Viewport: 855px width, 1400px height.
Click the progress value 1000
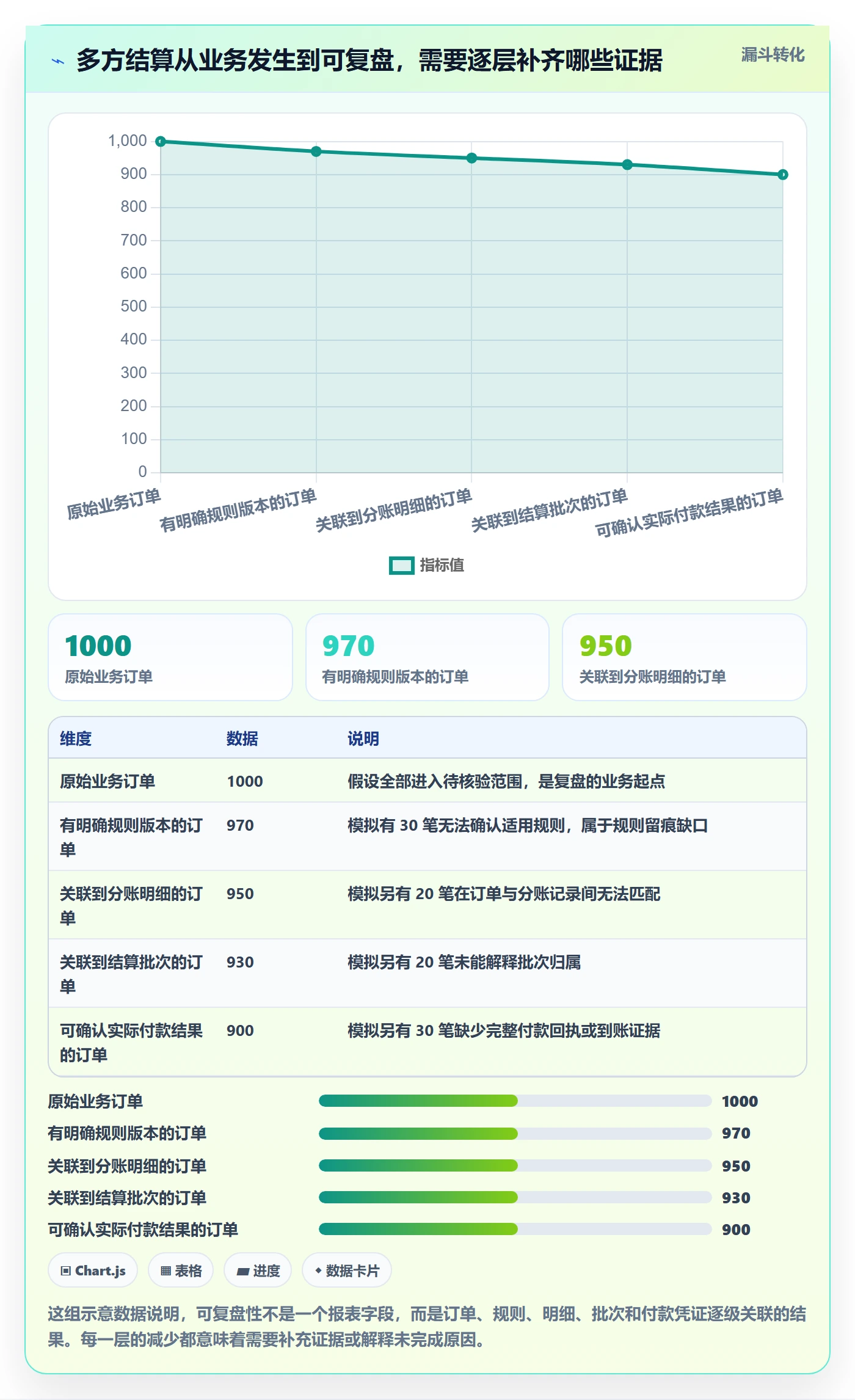click(740, 1102)
